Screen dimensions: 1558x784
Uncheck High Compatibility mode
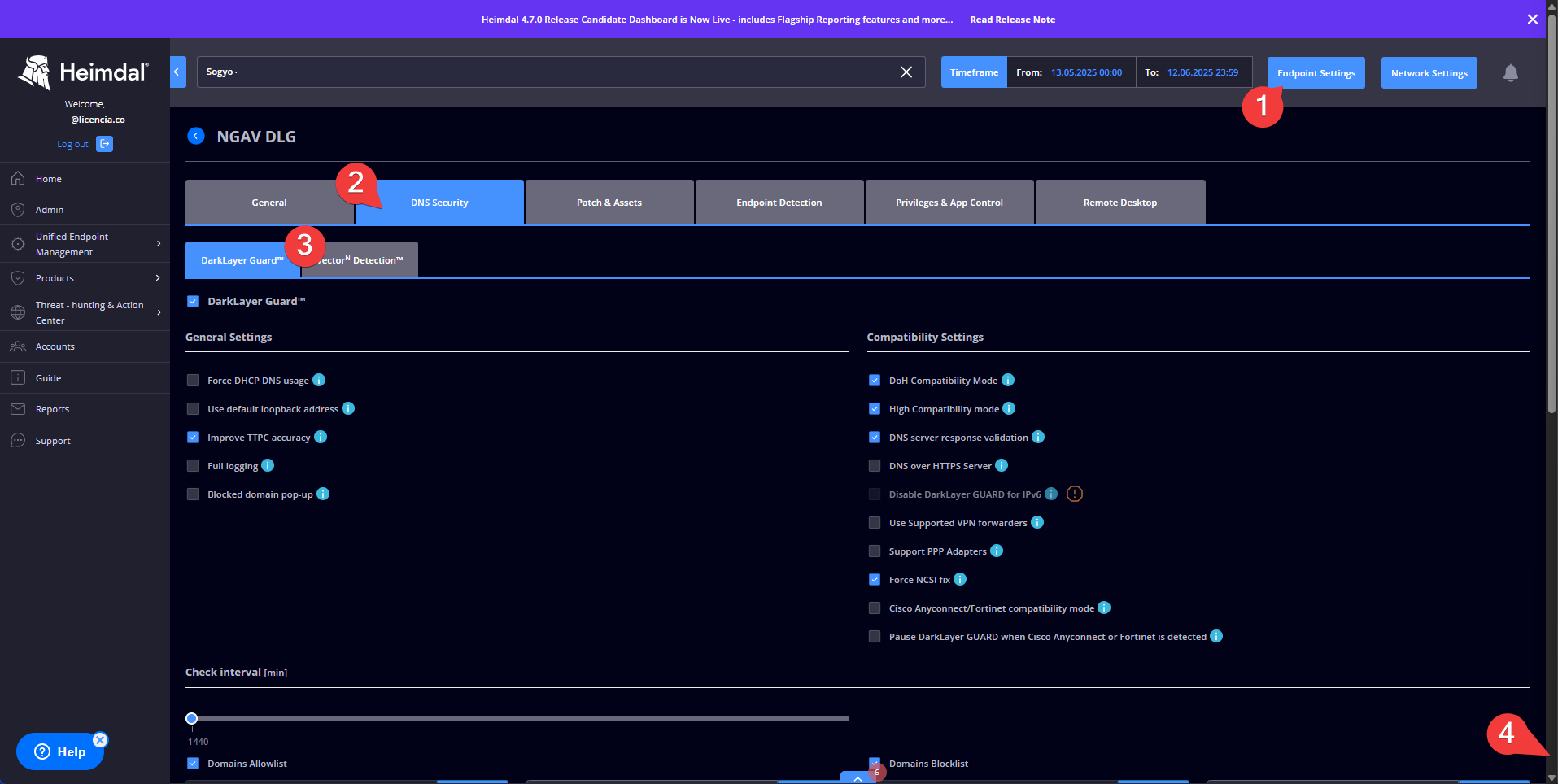tap(875, 408)
